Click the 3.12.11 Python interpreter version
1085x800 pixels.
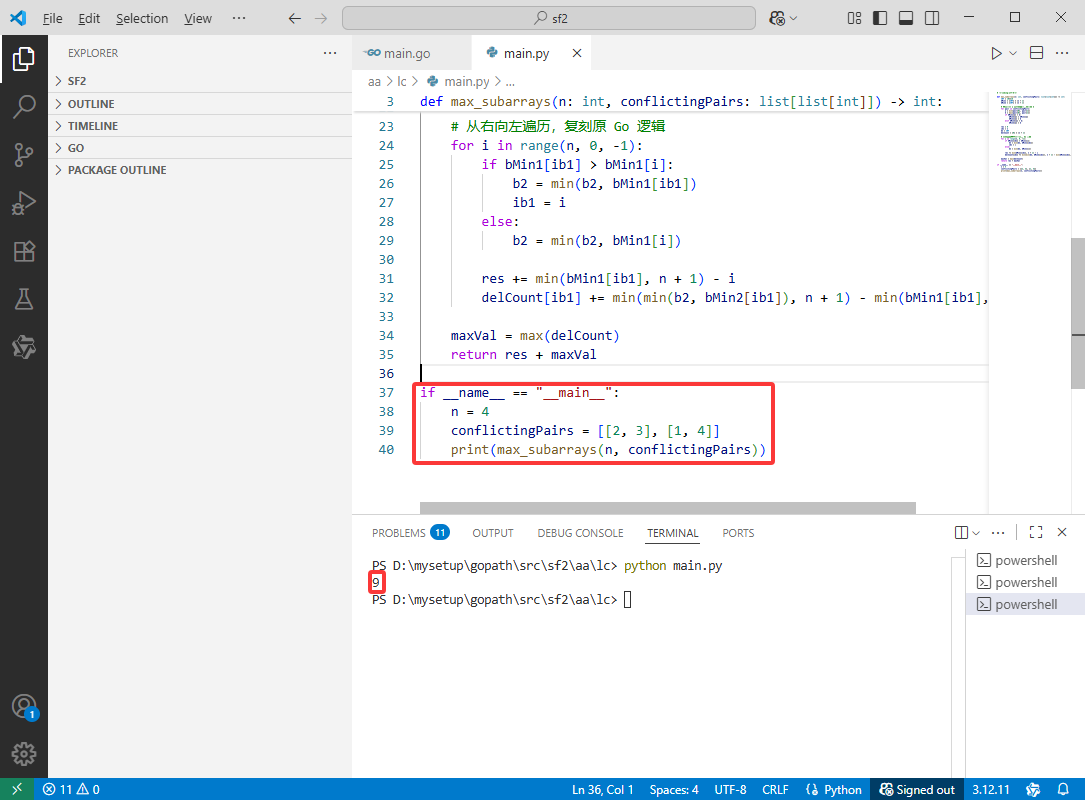[x=990, y=790]
